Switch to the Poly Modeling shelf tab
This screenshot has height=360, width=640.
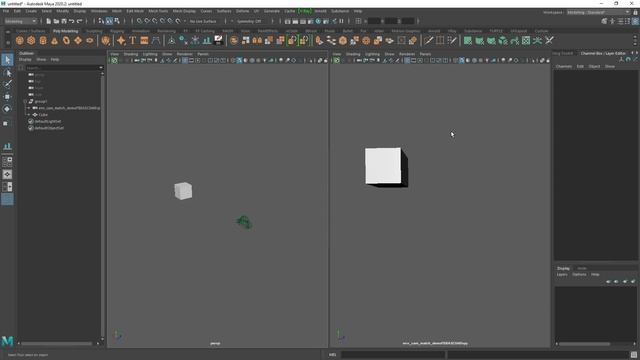click(x=65, y=31)
